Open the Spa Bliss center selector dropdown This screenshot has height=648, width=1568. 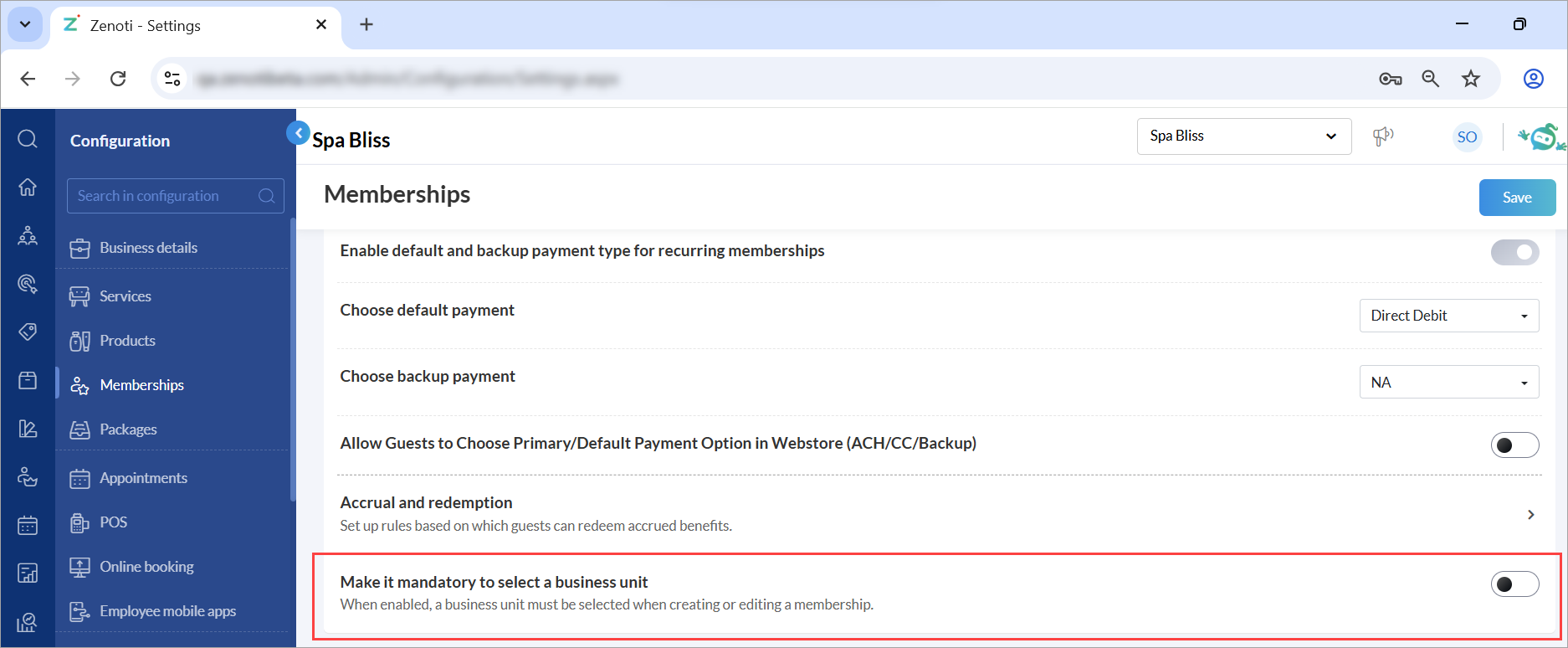click(x=1243, y=136)
